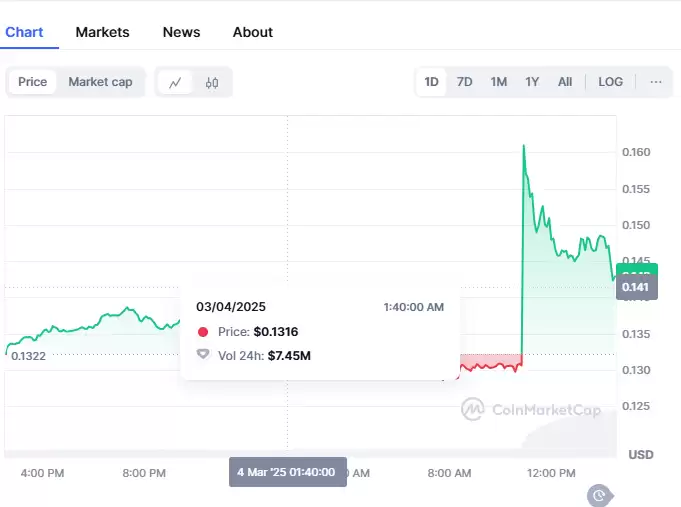Select the All time range

point(565,82)
